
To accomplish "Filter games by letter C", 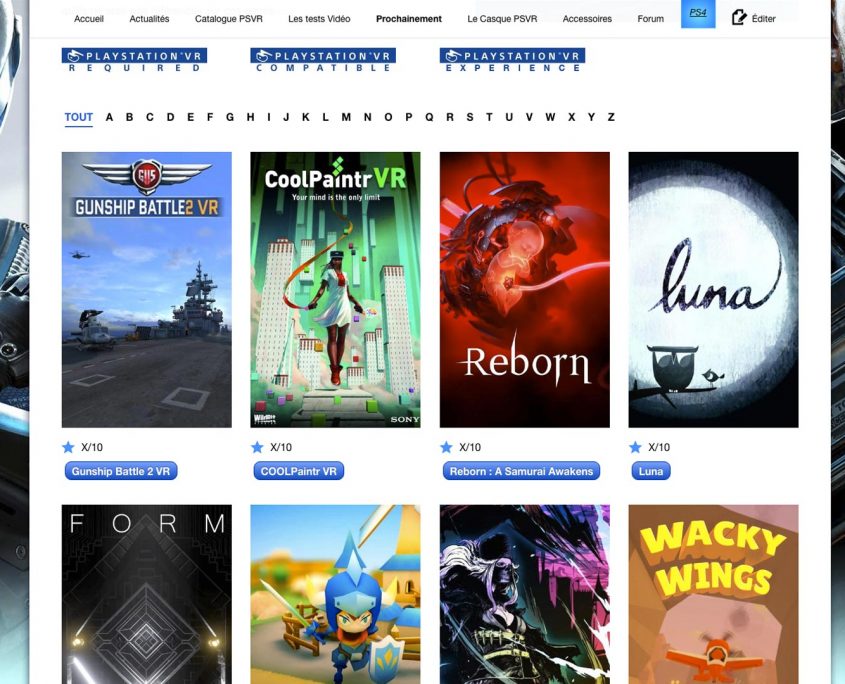I will click(x=150, y=117).
